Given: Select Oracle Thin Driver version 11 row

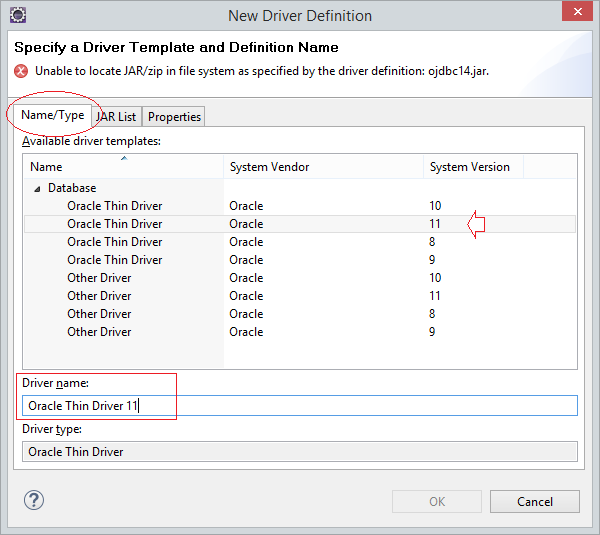Looking at the screenshot, I should (x=300, y=224).
